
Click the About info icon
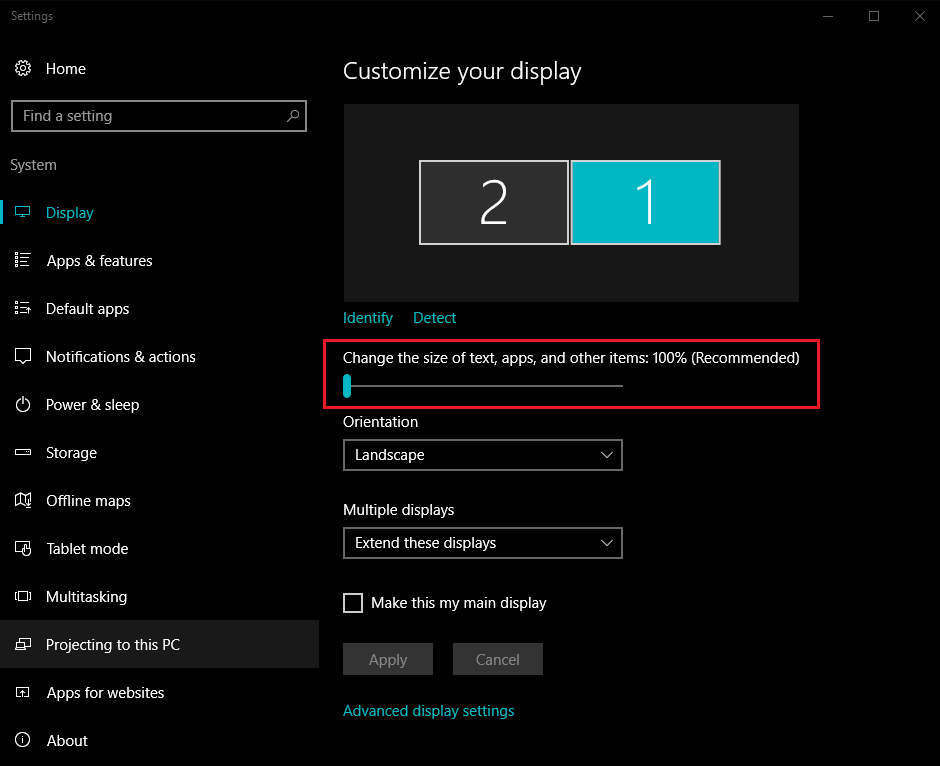click(23, 740)
